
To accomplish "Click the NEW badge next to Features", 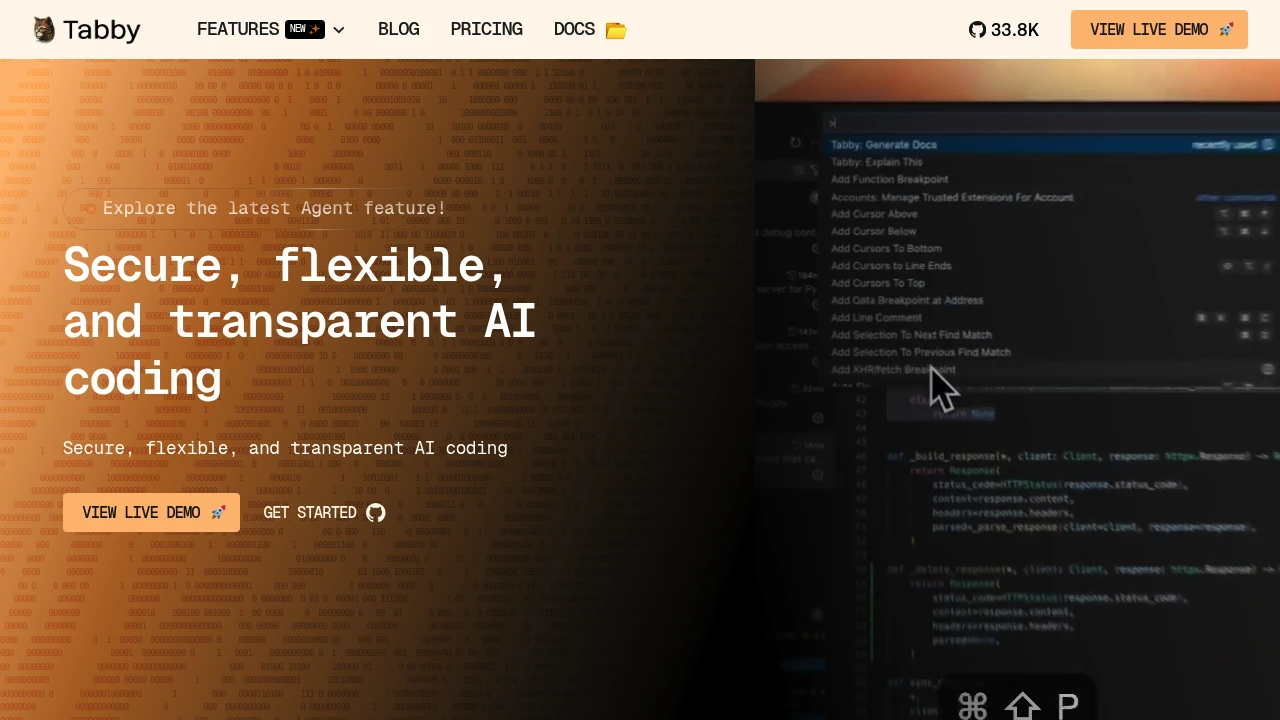I will 305,29.
